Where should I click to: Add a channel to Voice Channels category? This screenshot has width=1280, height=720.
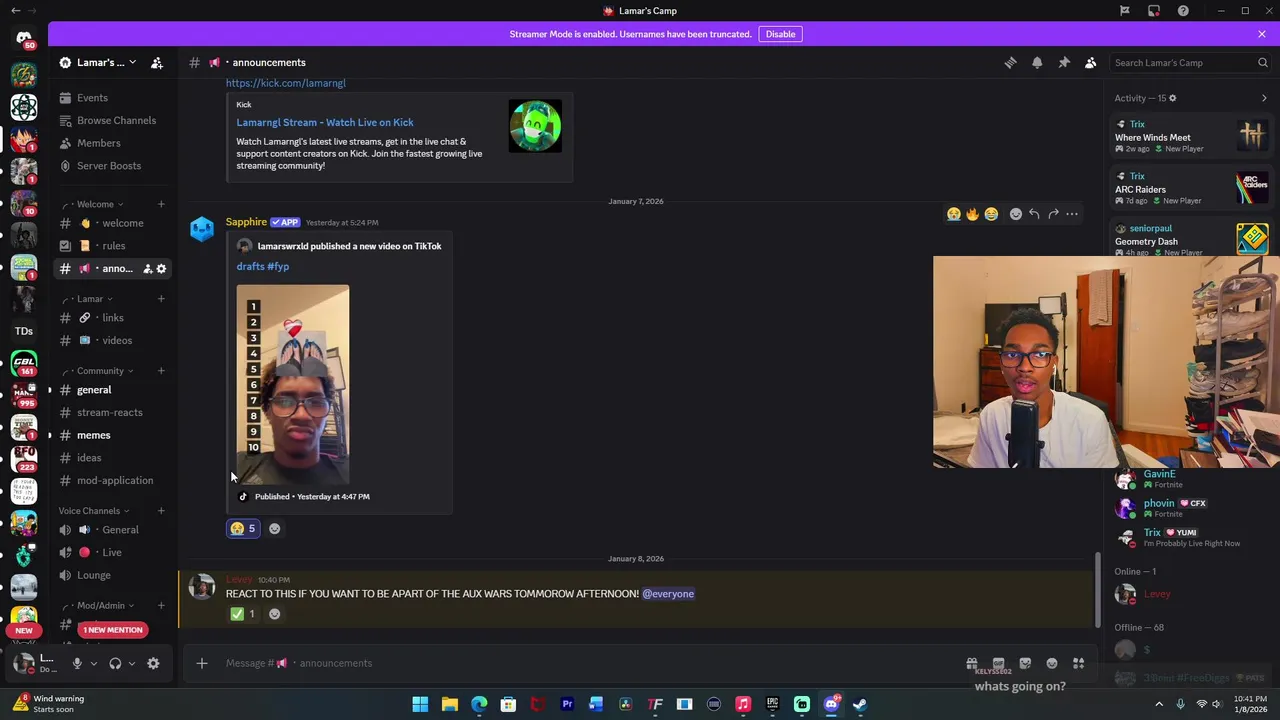[160, 511]
